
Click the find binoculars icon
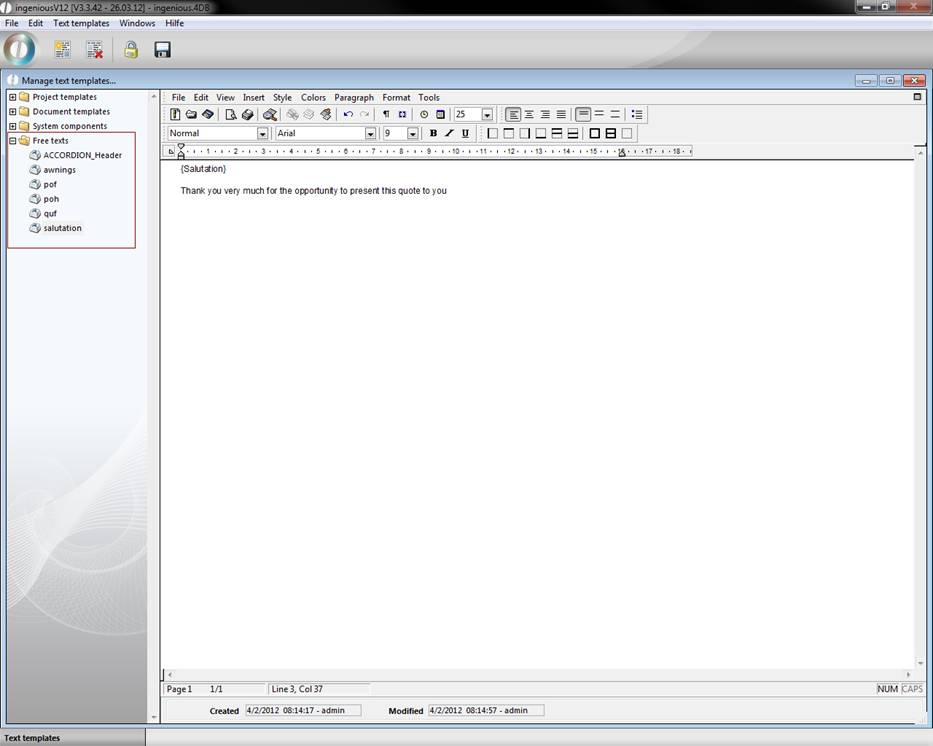tap(269, 115)
